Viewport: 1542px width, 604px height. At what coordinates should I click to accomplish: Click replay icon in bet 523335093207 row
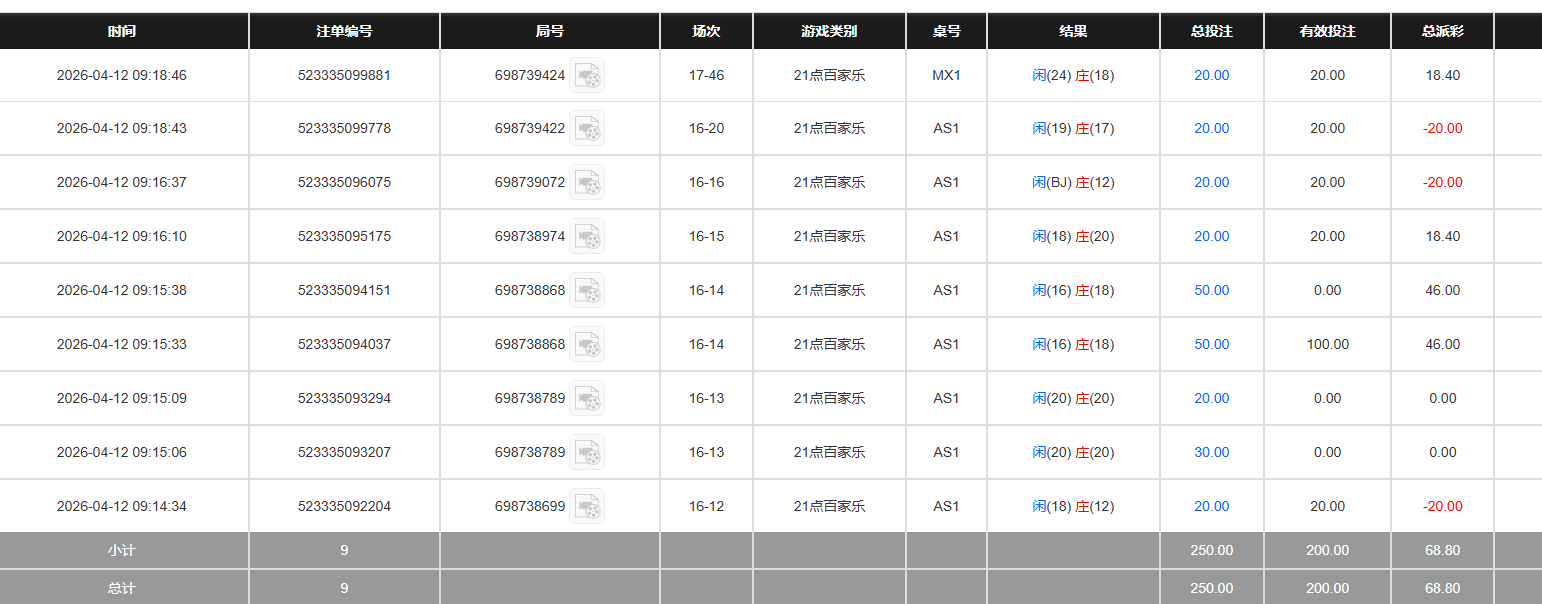tap(587, 453)
